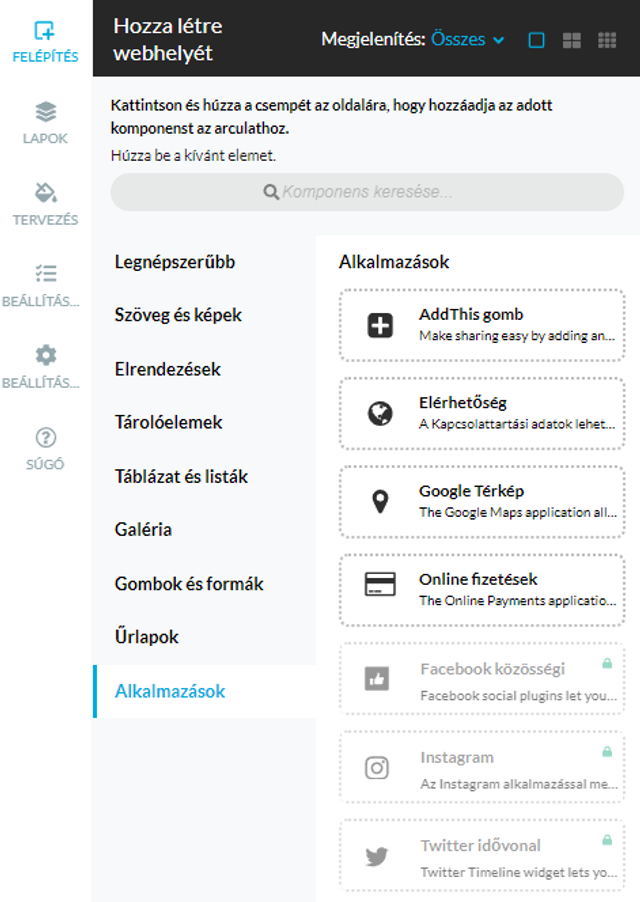The height and width of the screenshot is (902, 640).
Task: Click the chevron next to Összes
Action: point(499,40)
